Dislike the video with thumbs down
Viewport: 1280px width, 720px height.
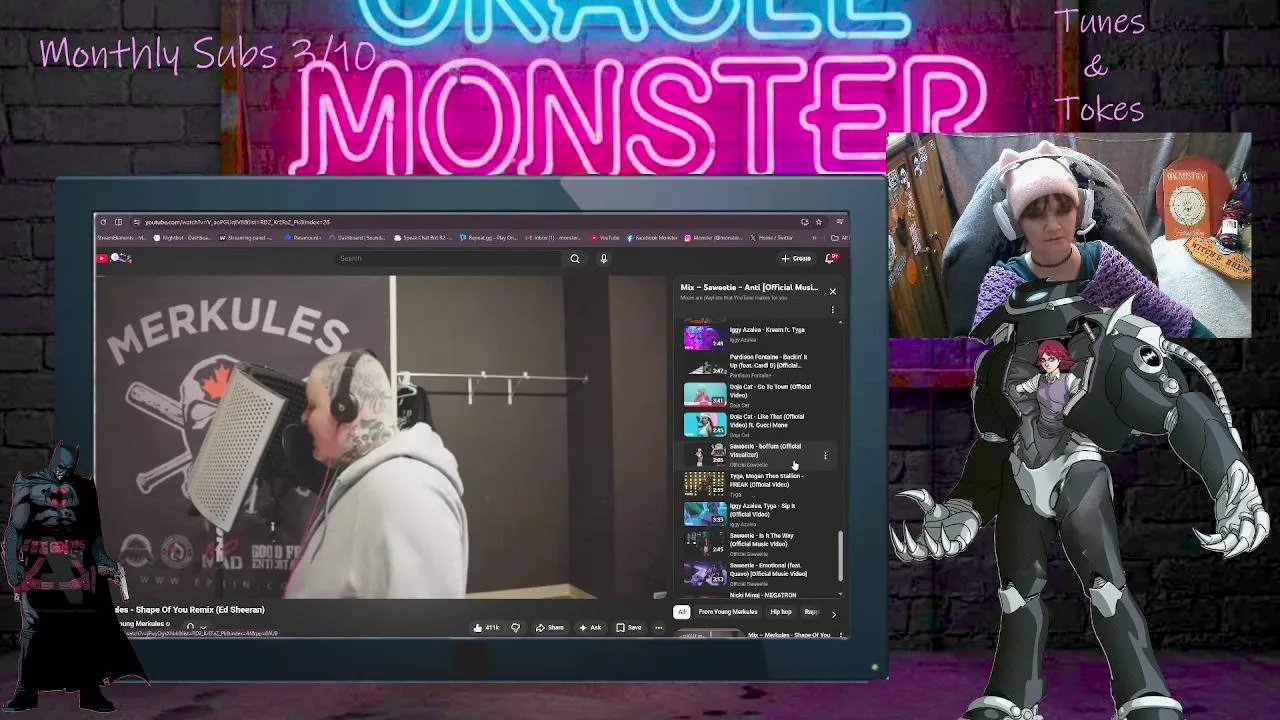[x=515, y=628]
